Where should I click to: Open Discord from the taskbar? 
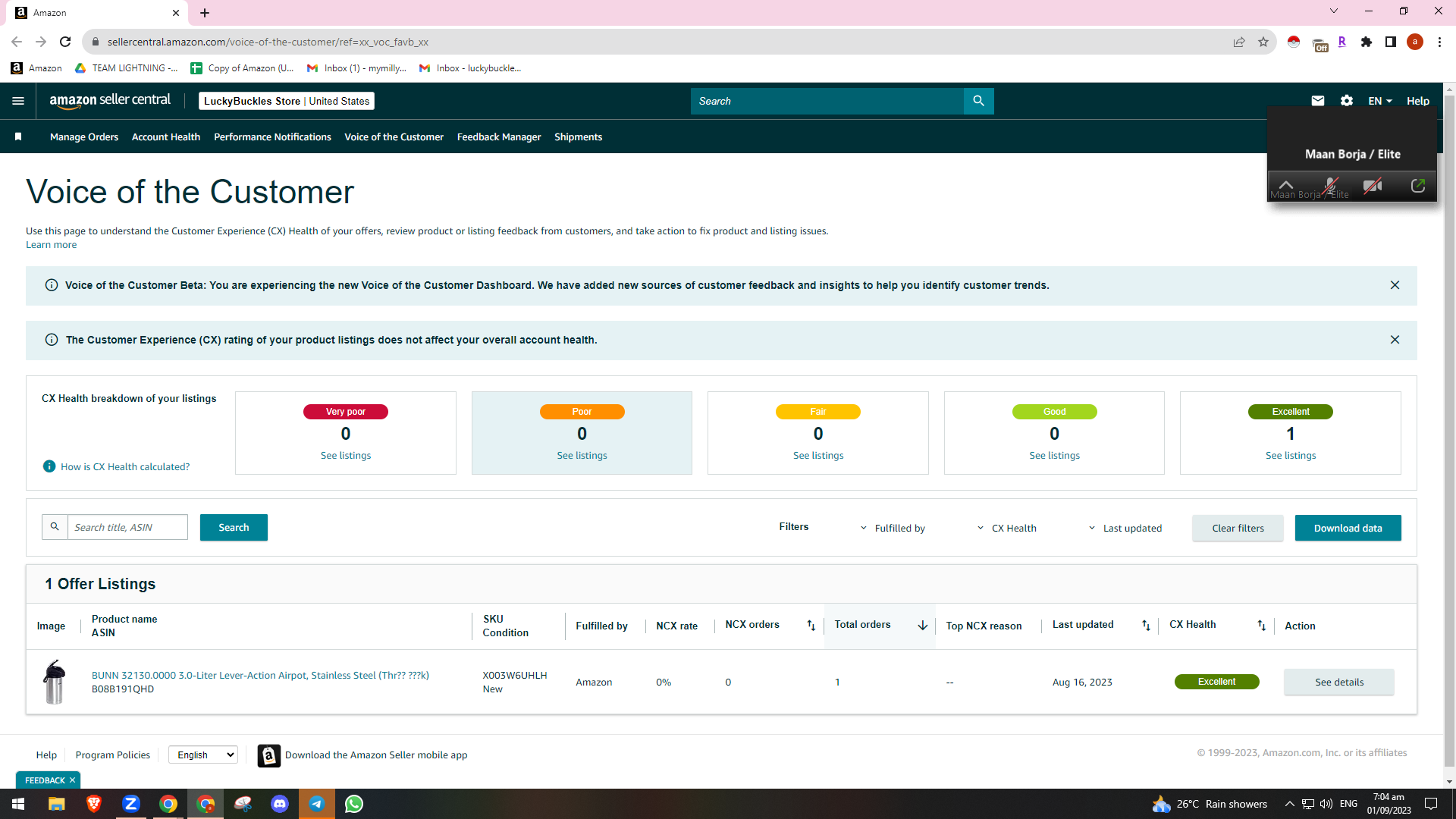pos(280,804)
